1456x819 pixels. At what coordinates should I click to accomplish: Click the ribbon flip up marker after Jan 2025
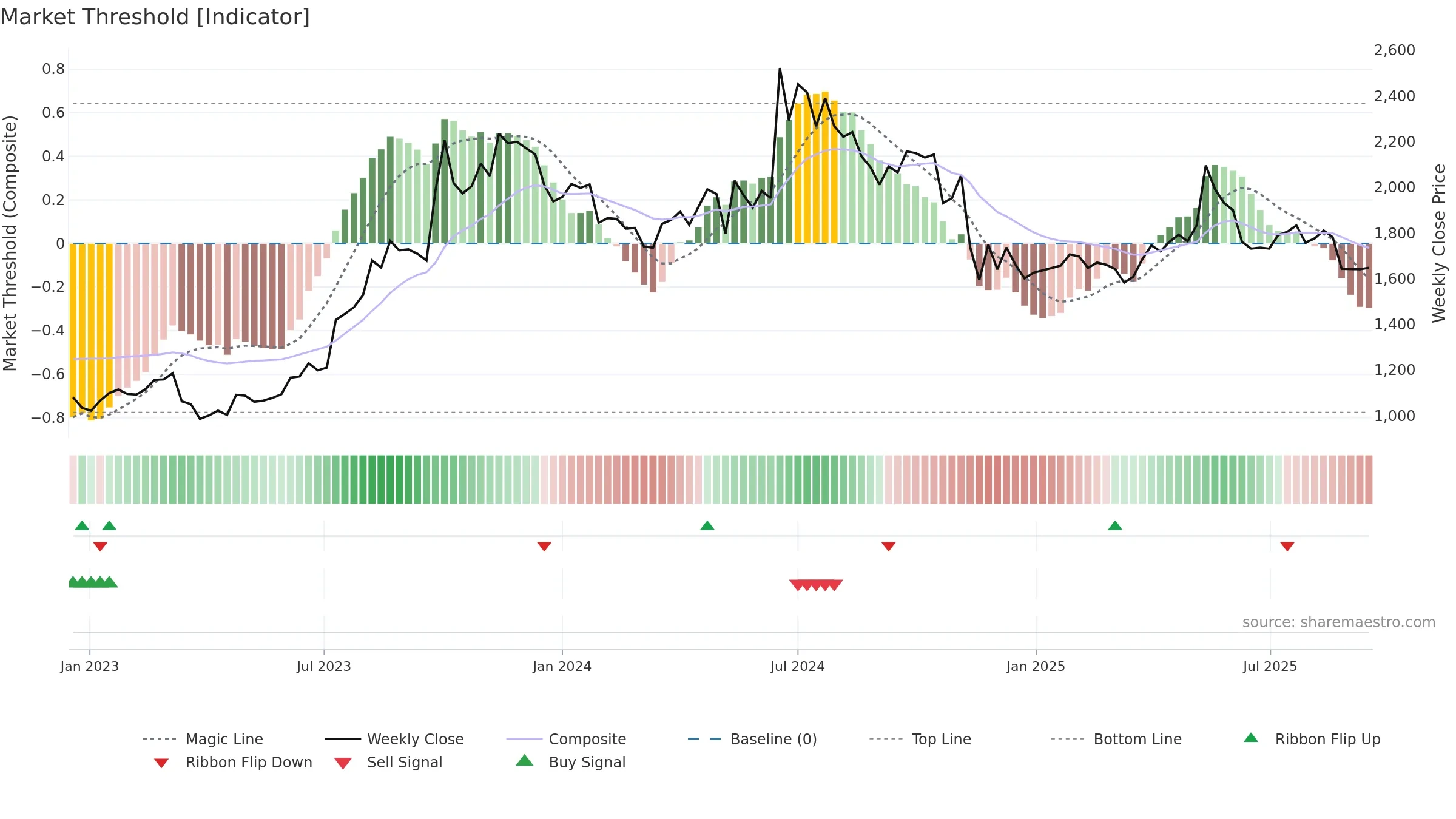[x=1115, y=525]
